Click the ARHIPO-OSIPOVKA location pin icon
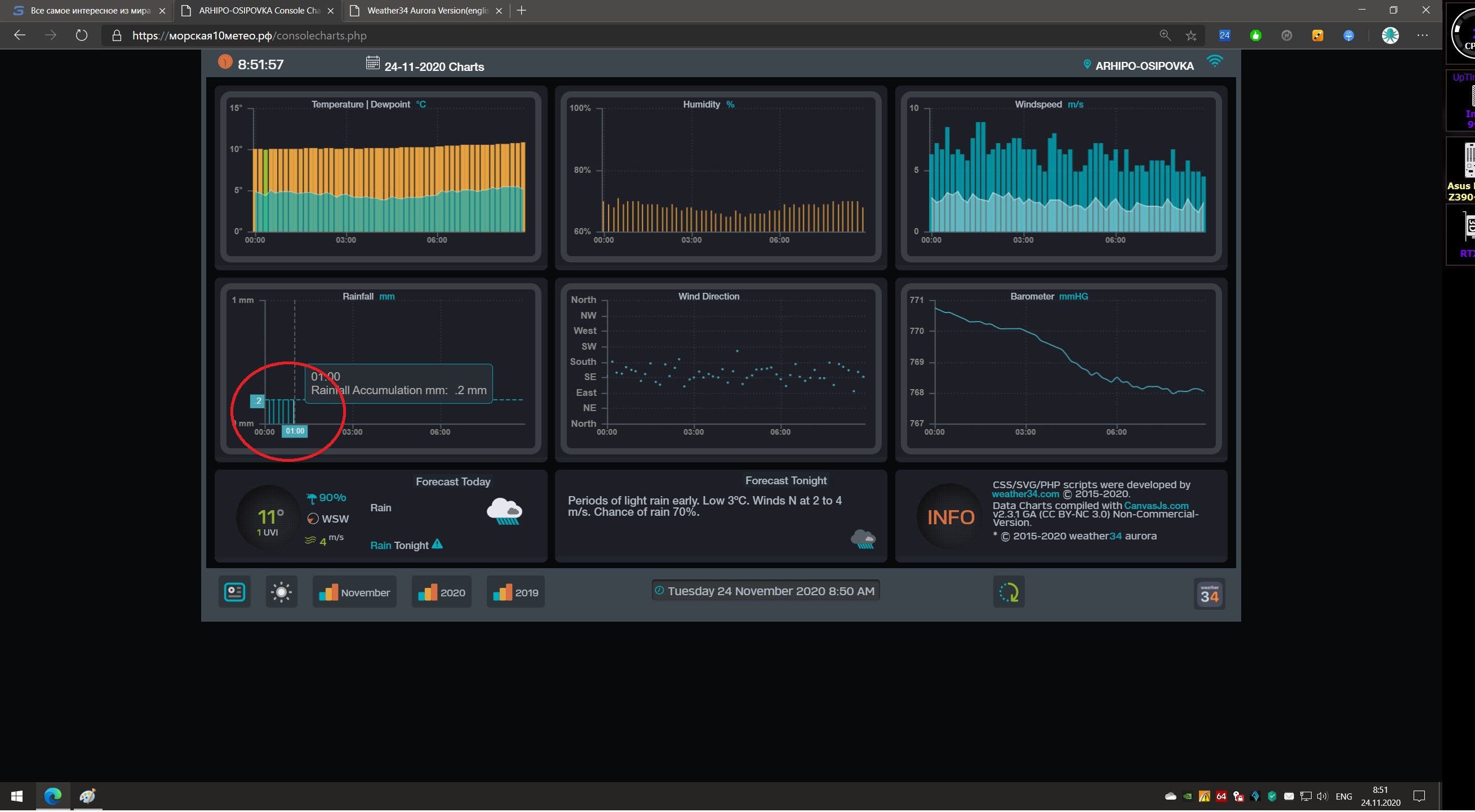Screen dimensions: 1475x812 click(1087, 65)
